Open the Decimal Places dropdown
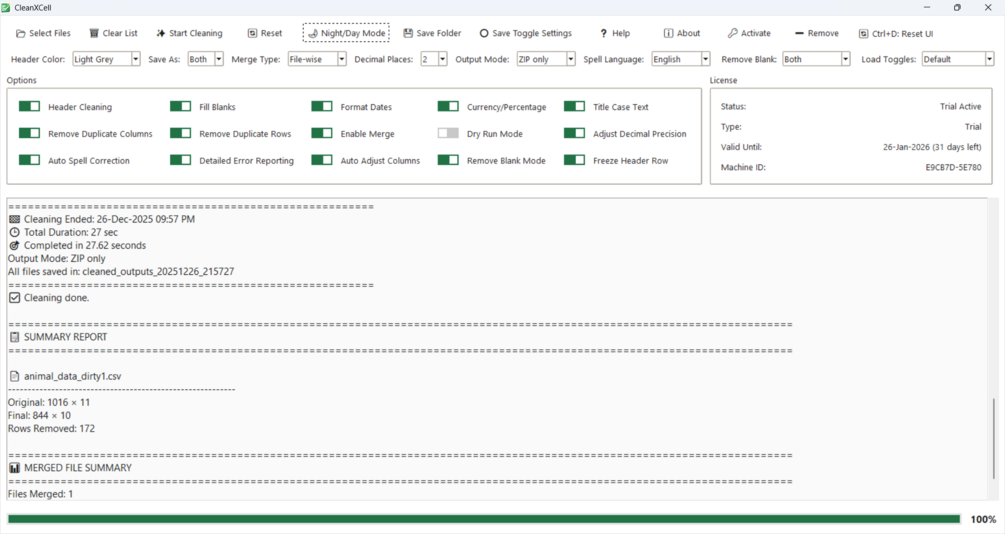The image size is (1005, 534). click(x=434, y=59)
